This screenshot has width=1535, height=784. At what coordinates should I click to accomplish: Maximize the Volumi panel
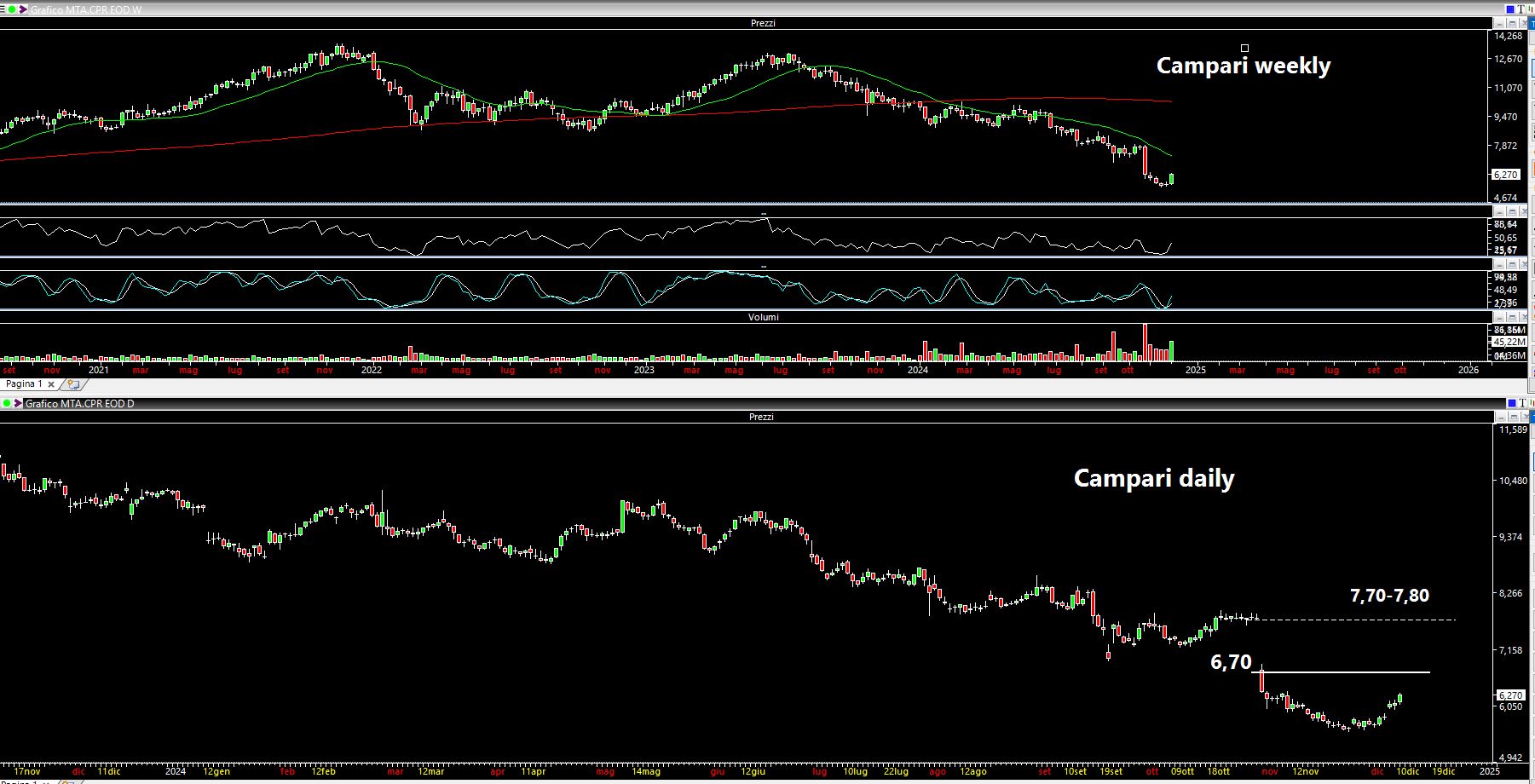pos(1512,317)
